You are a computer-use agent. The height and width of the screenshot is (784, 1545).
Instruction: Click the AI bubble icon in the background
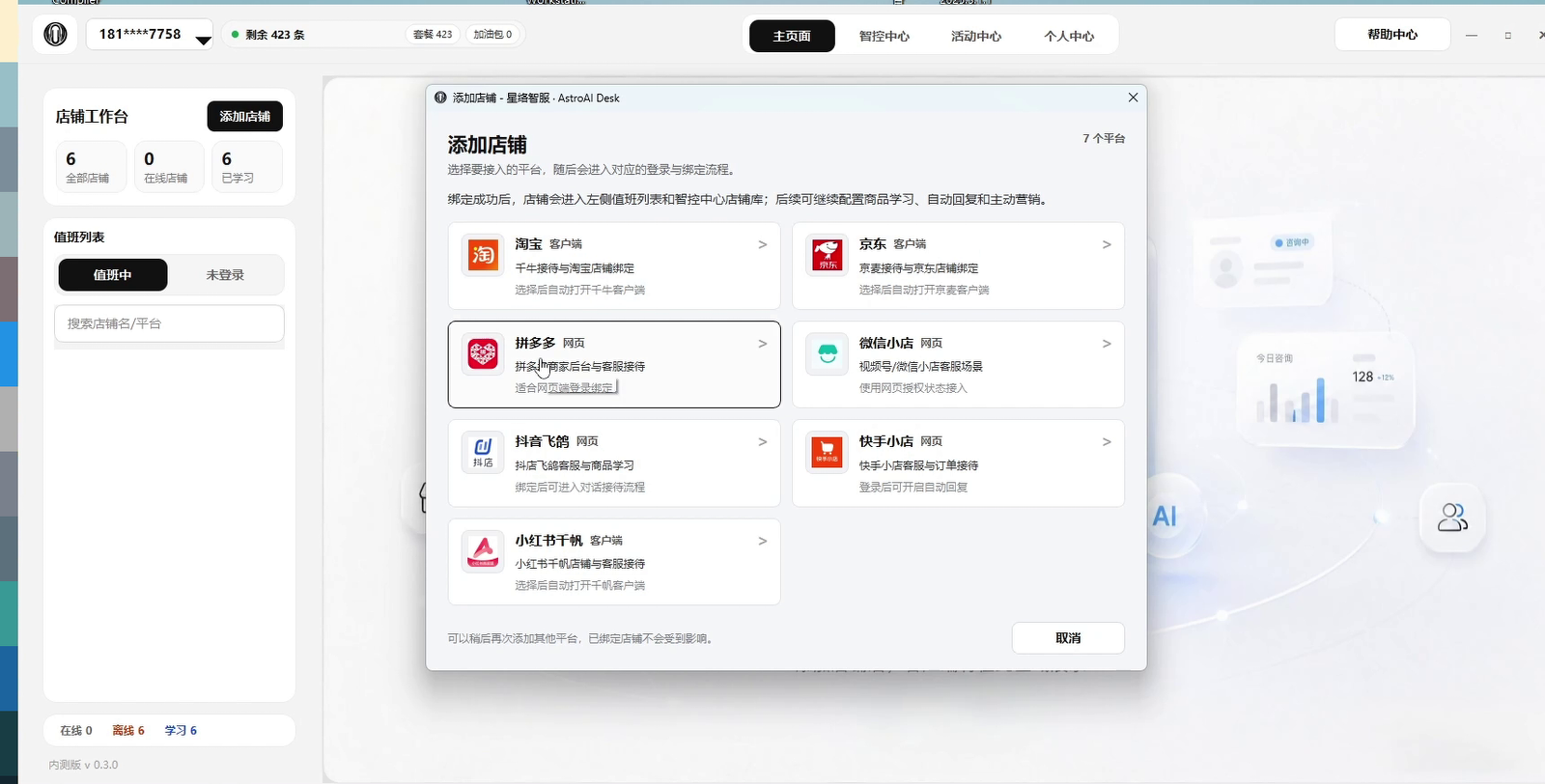(x=1165, y=517)
